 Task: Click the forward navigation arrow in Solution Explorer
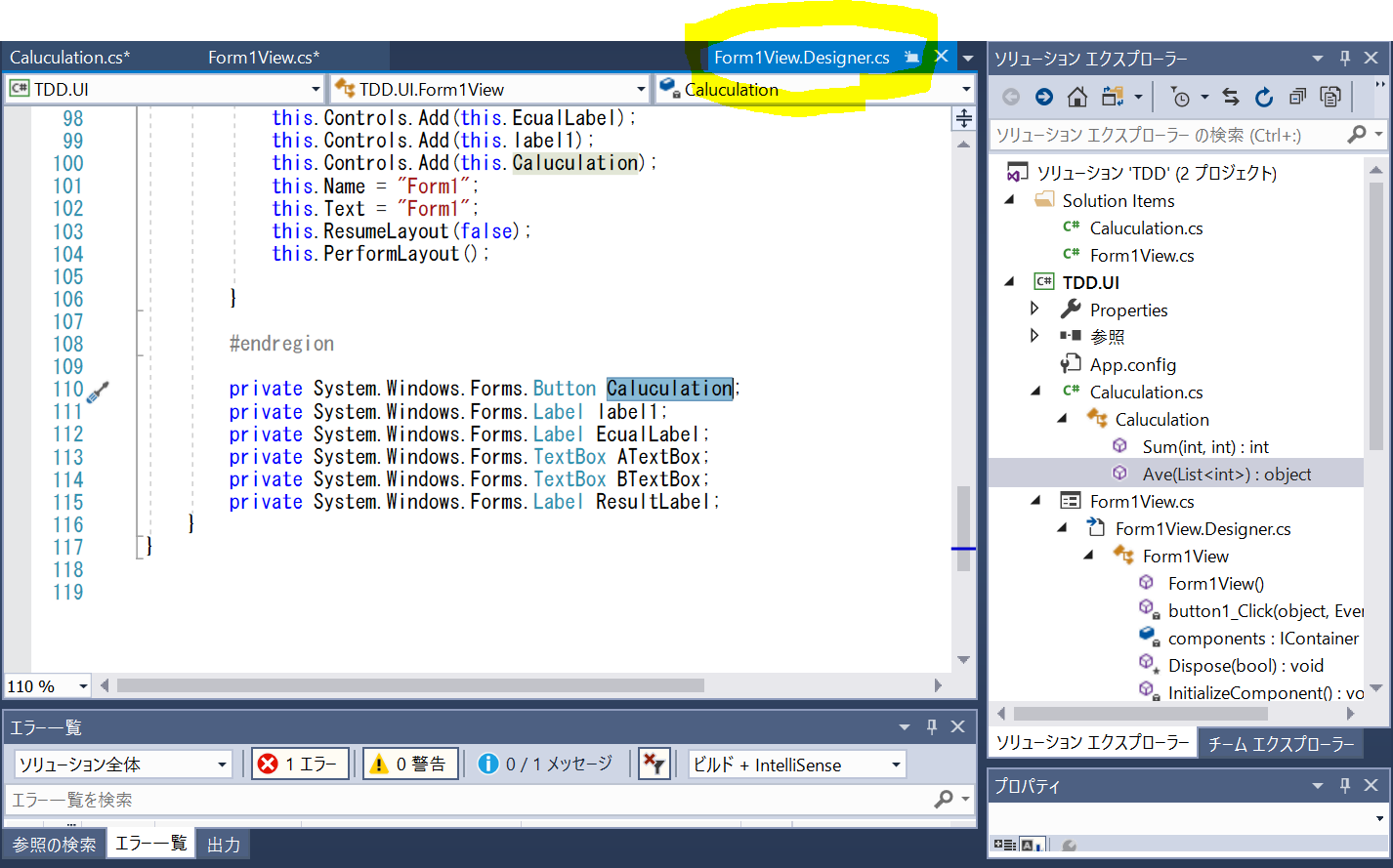(1044, 96)
